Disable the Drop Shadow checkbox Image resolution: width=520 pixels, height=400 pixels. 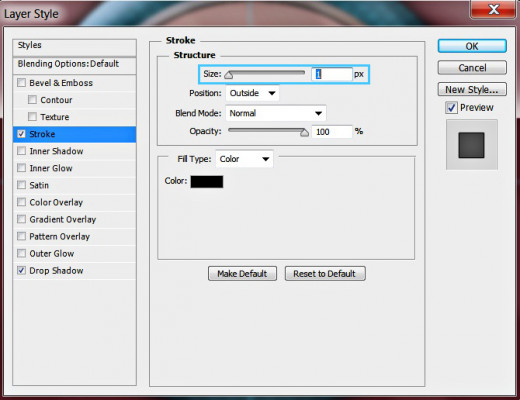[x=21, y=270]
